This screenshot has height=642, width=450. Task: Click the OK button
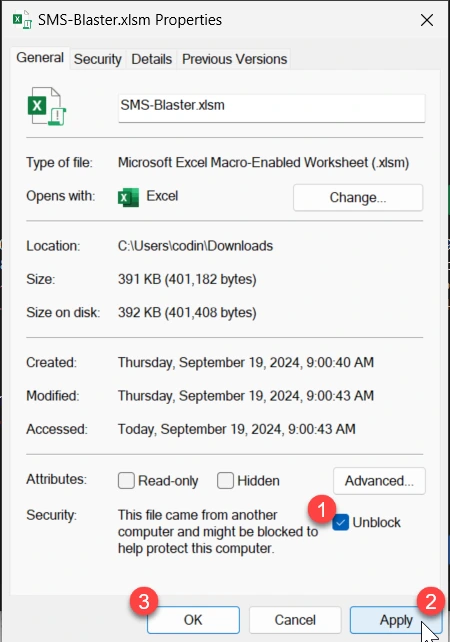click(193, 620)
